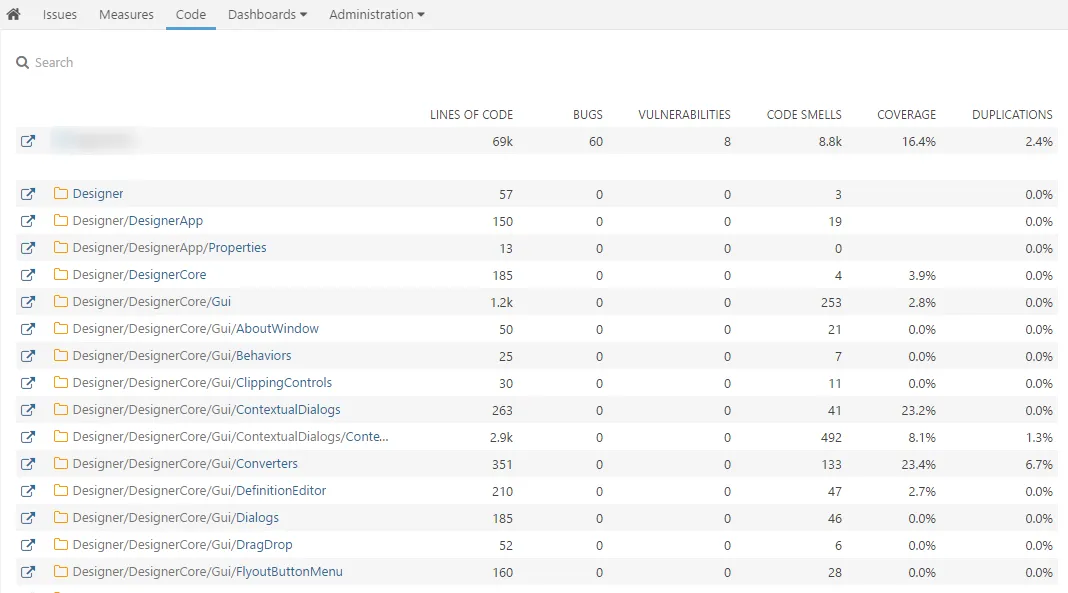
Task: Click the CODE SMELLS column header
Action: [x=804, y=114]
